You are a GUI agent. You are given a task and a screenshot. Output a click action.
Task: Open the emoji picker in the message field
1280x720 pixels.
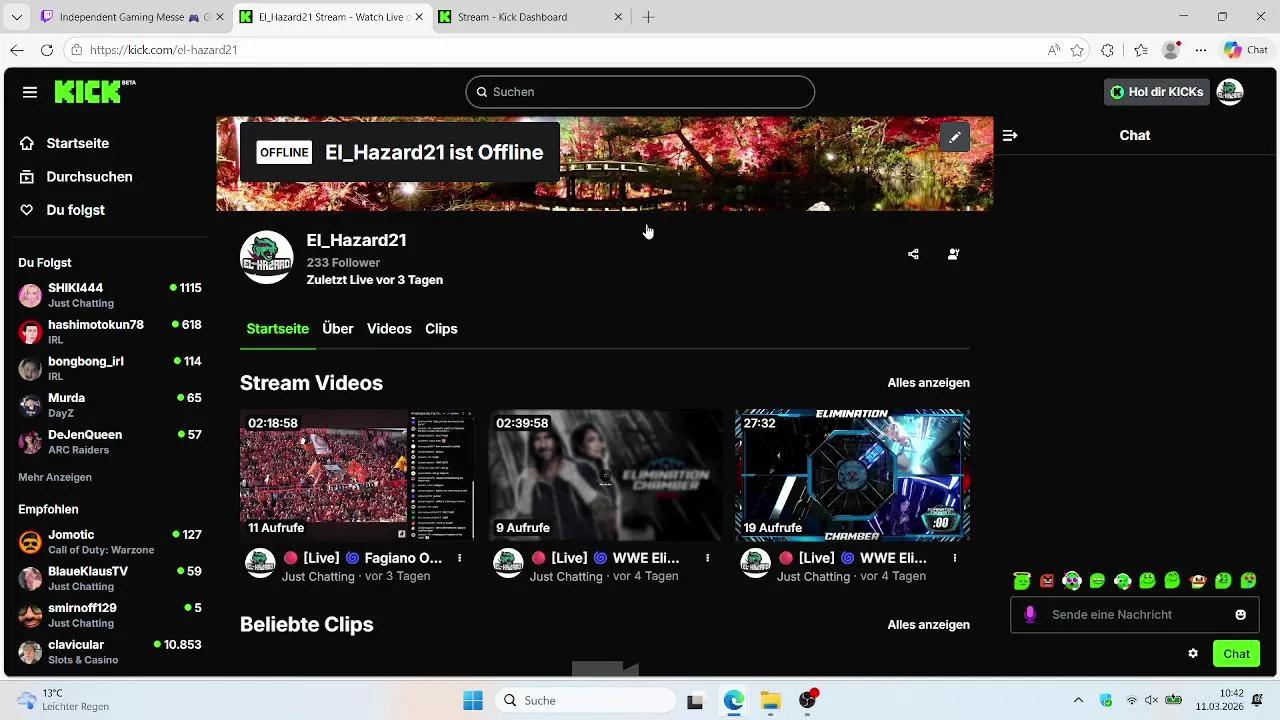click(1240, 614)
